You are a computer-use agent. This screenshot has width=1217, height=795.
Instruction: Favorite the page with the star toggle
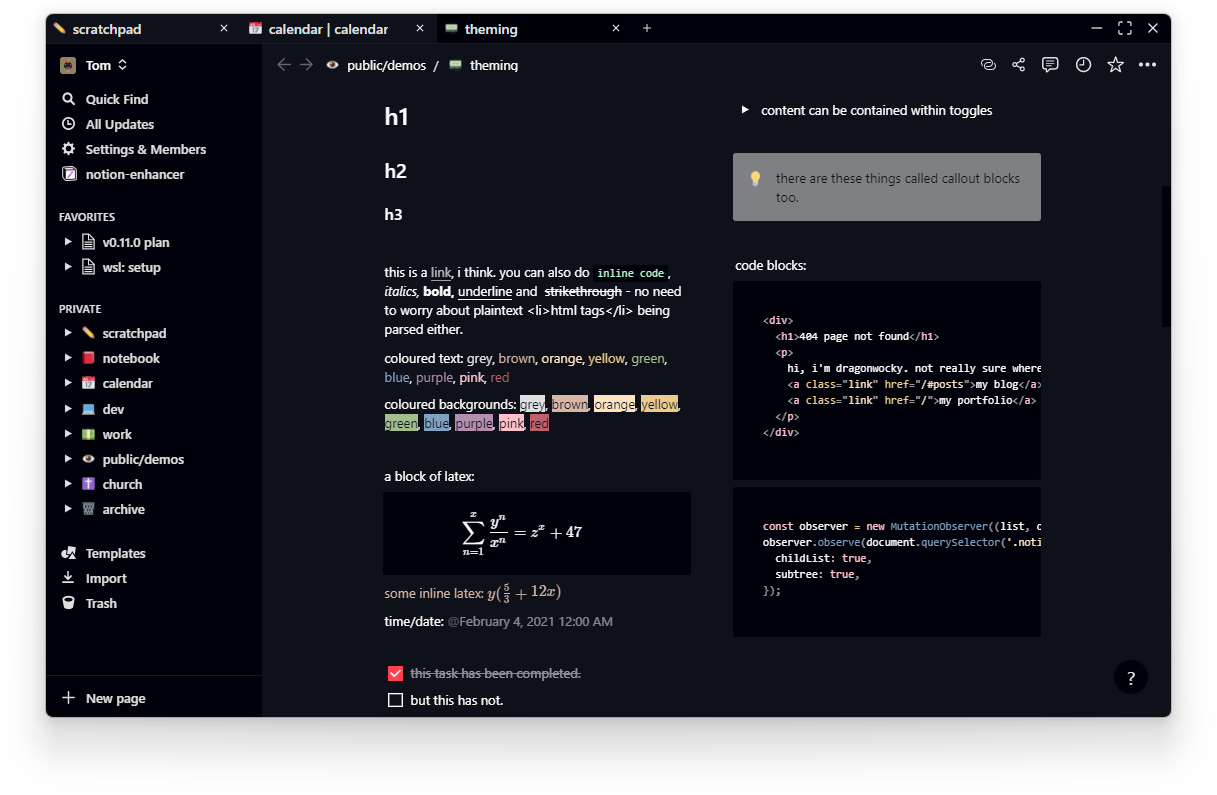tap(1115, 64)
